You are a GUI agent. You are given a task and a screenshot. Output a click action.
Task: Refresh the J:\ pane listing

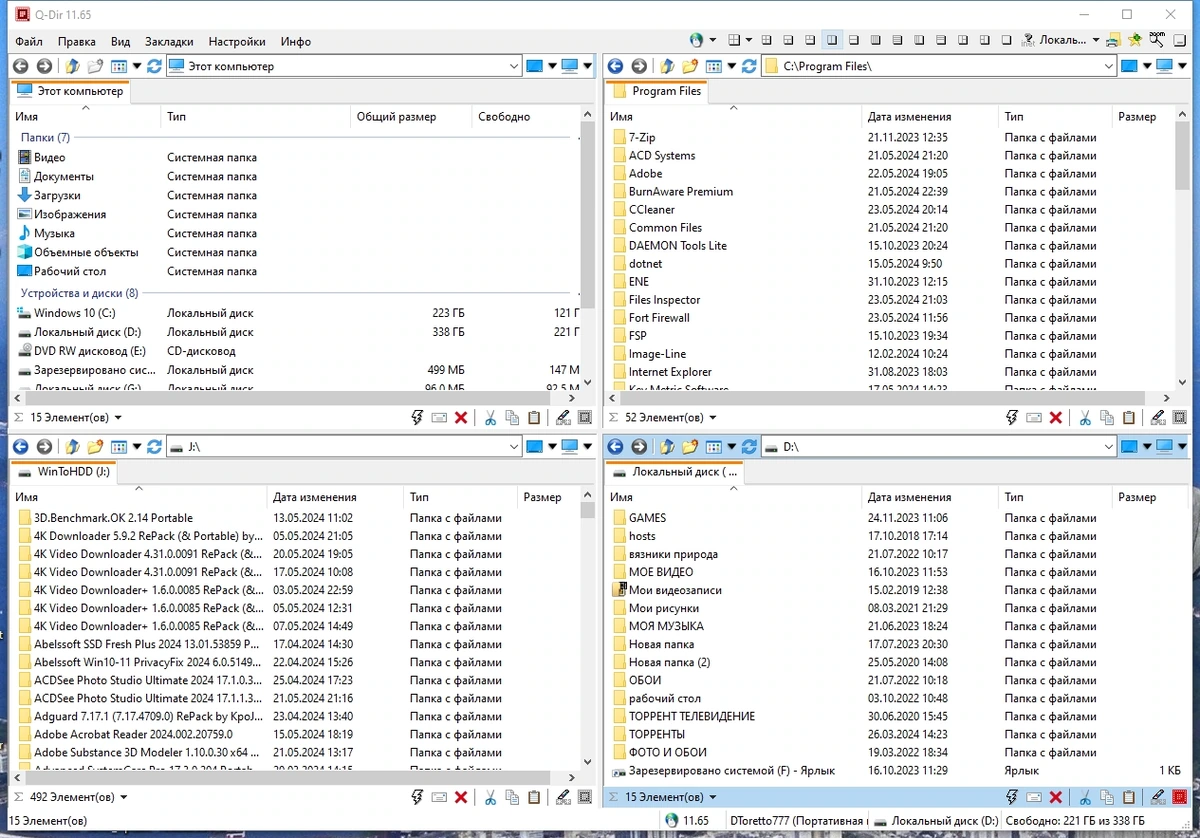click(154, 446)
